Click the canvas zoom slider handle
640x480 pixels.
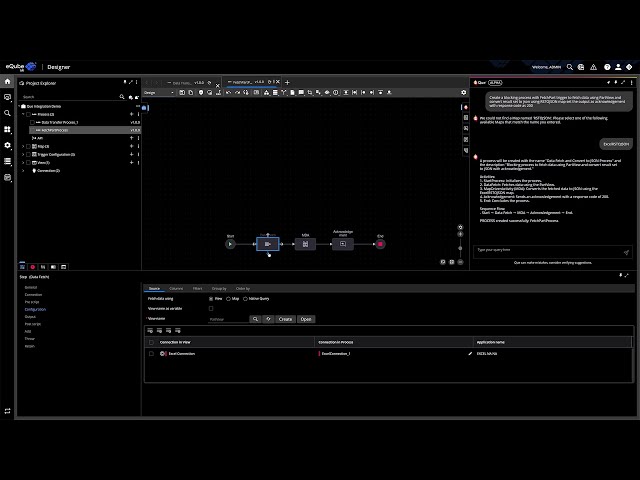[x=460, y=248]
